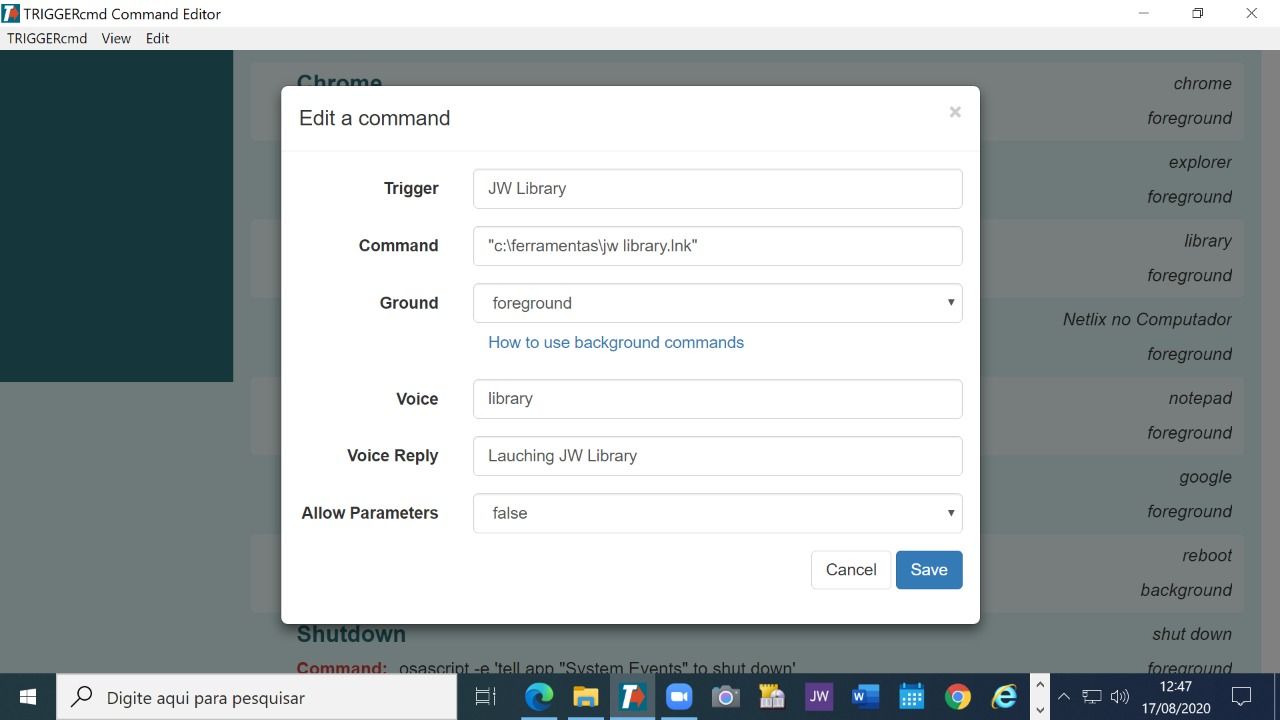Click the Voice Reply input field
Image resolution: width=1280 pixels, height=720 pixels.
click(718, 456)
